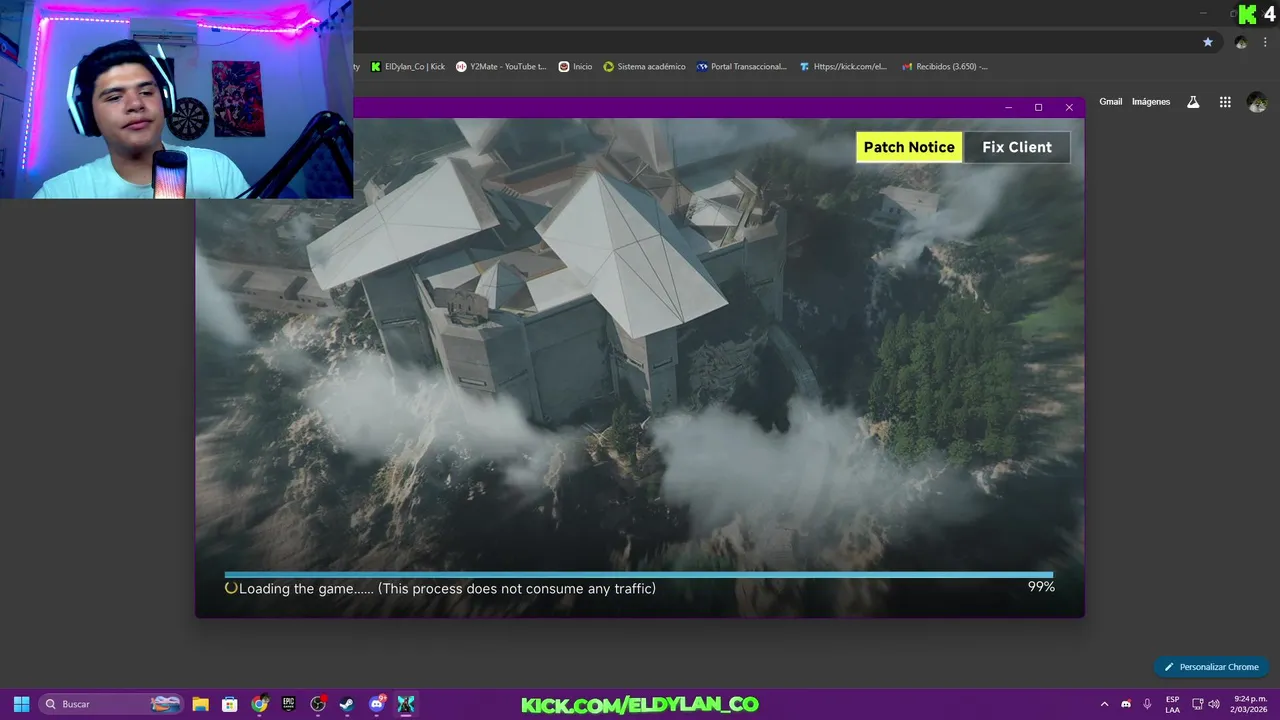Open the clock showing 9:24 p. m.
Image resolution: width=1280 pixels, height=720 pixels.
click(1247, 704)
